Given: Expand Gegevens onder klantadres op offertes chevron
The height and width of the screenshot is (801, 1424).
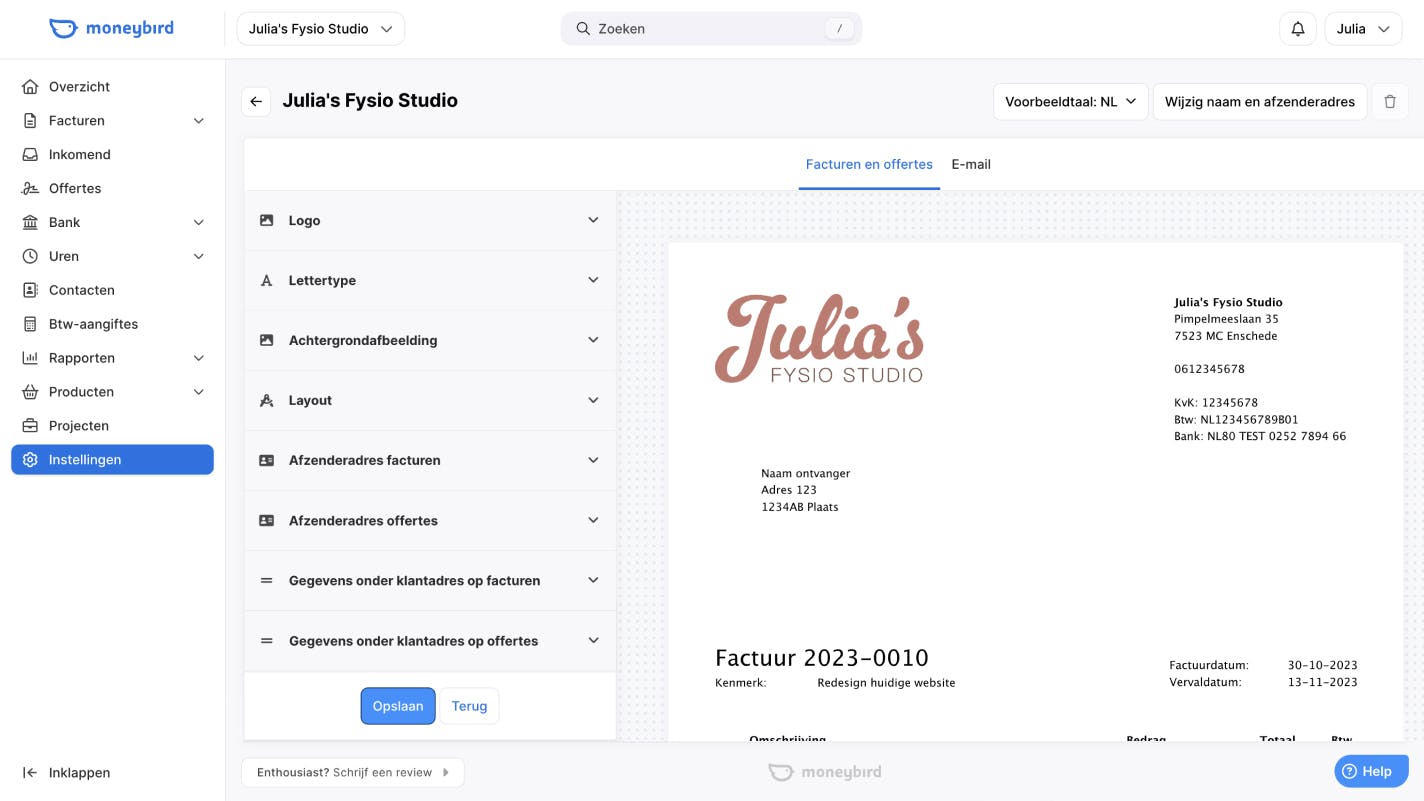Looking at the screenshot, I should [x=593, y=640].
